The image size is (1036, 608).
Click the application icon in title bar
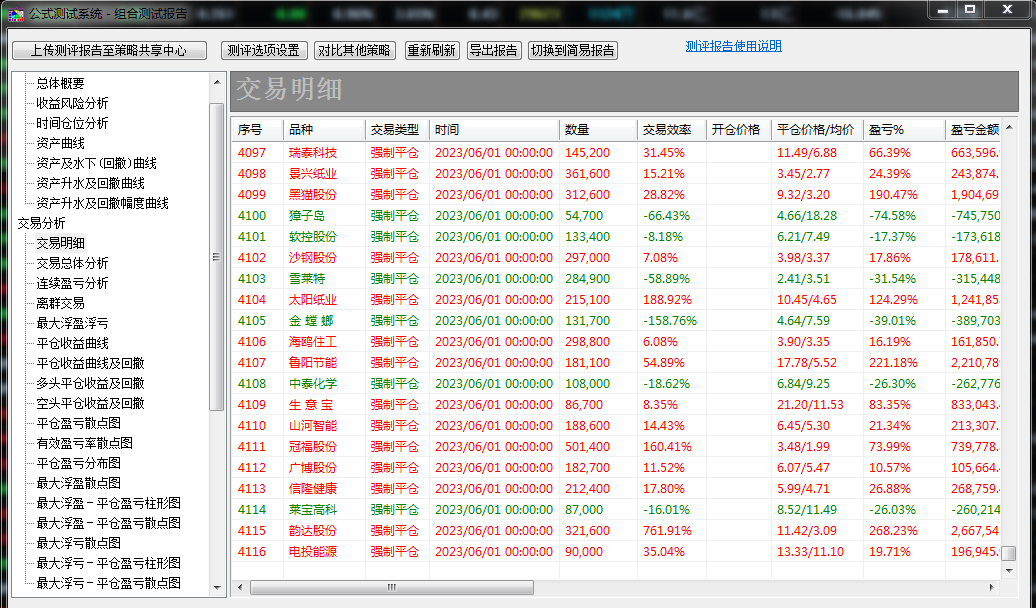tap(16, 13)
